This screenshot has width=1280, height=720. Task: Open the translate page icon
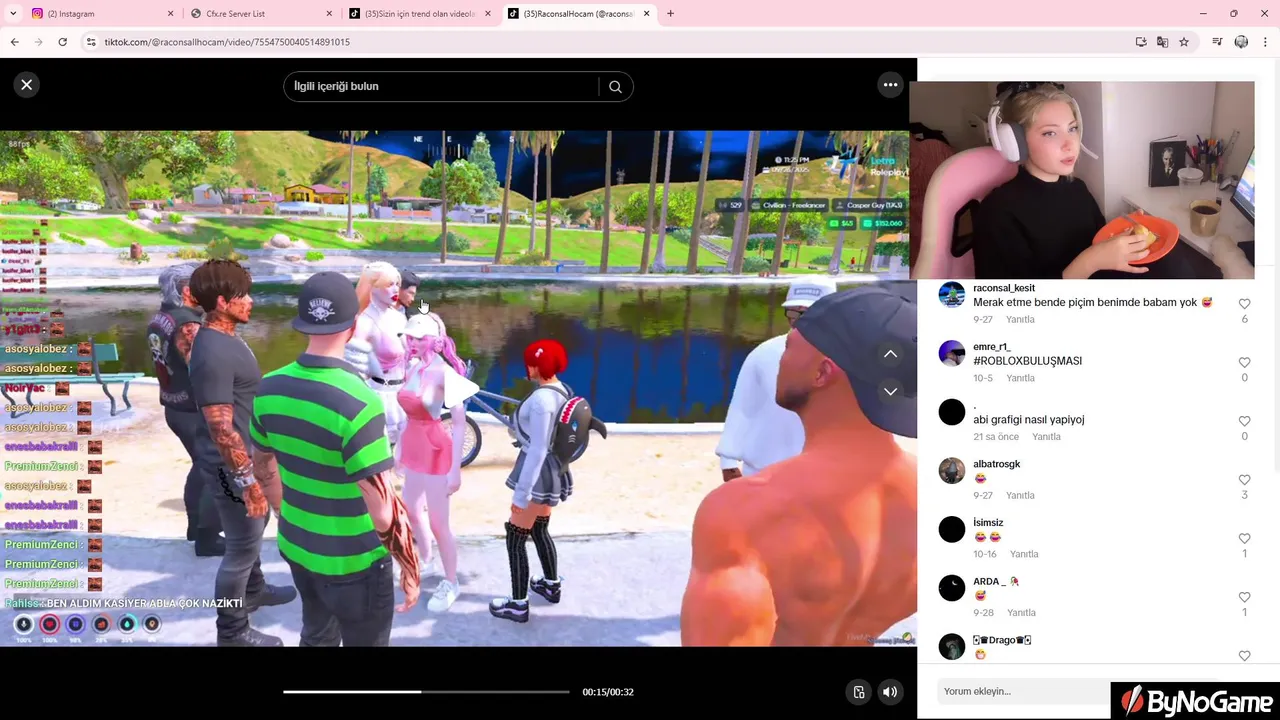(x=1162, y=42)
